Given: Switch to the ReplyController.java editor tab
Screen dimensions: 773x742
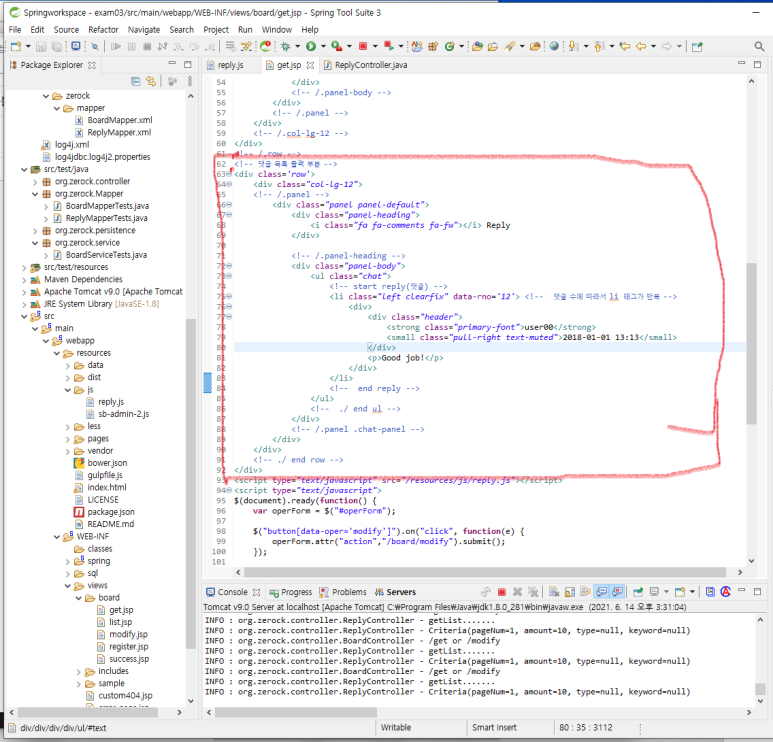Looking at the screenshot, I should [366, 65].
